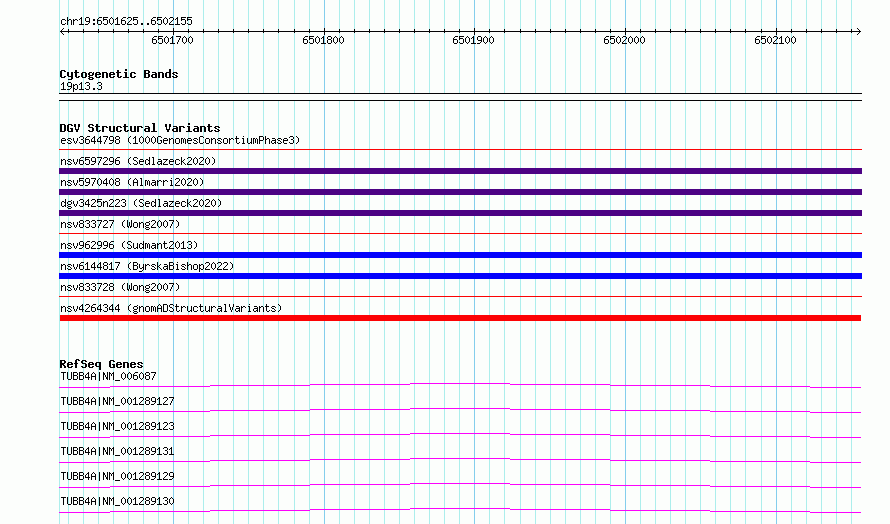Click the left arrow of the coordinate ruler
Image resolution: width=890 pixels, height=524 pixels.
tap(62, 31)
